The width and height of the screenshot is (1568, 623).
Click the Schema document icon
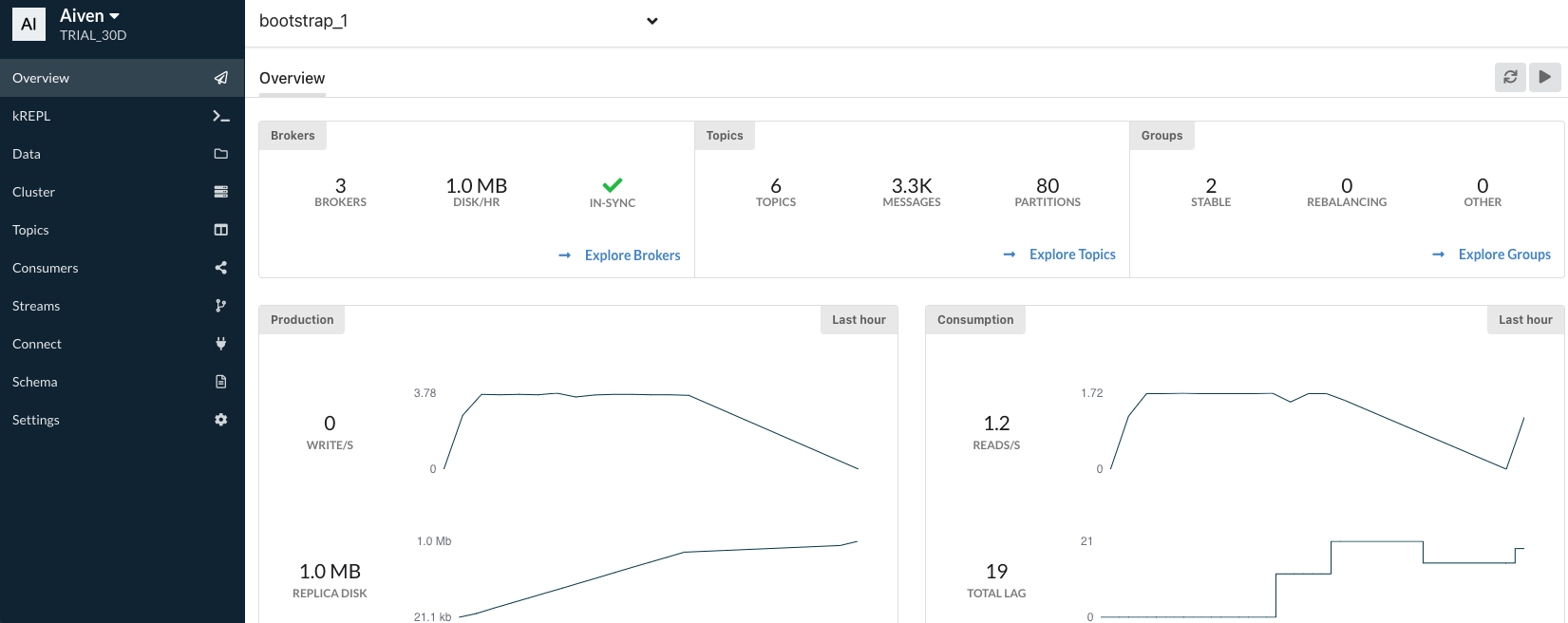click(220, 382)
